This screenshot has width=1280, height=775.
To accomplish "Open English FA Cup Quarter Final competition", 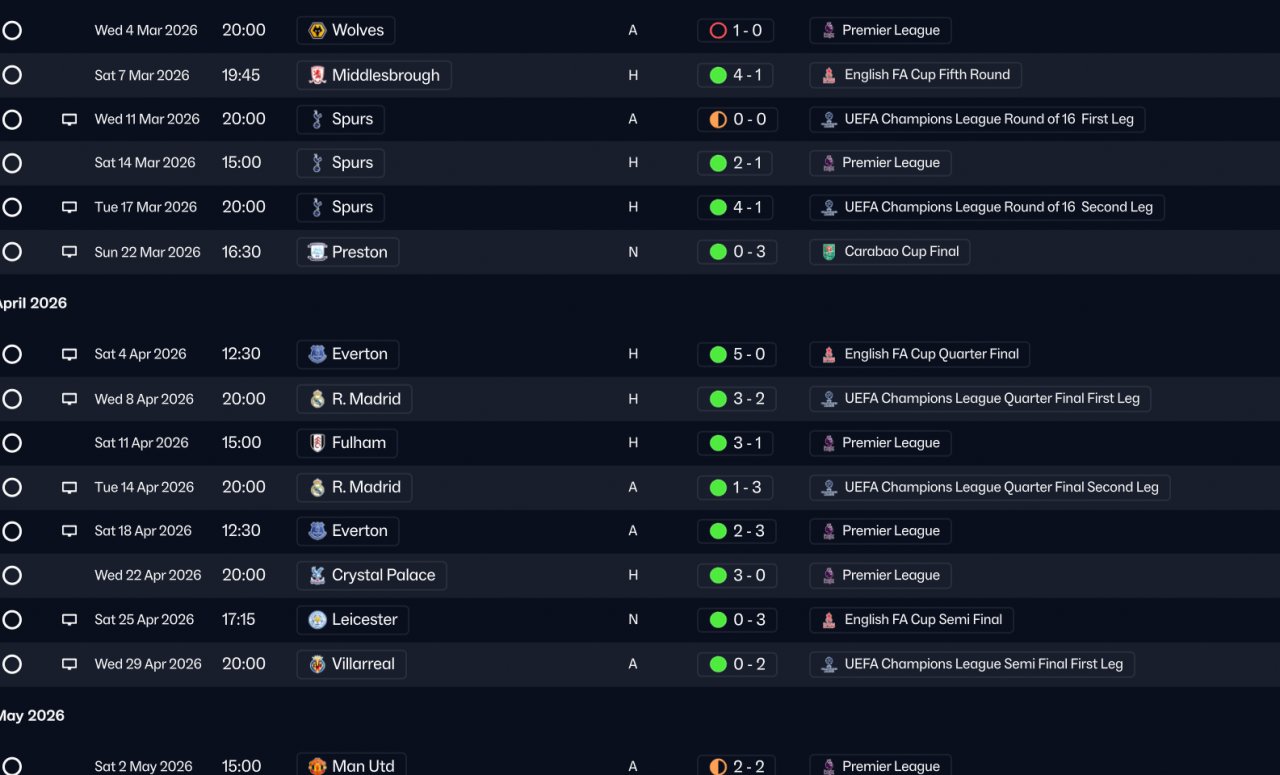I will click(x=919, y=354).
